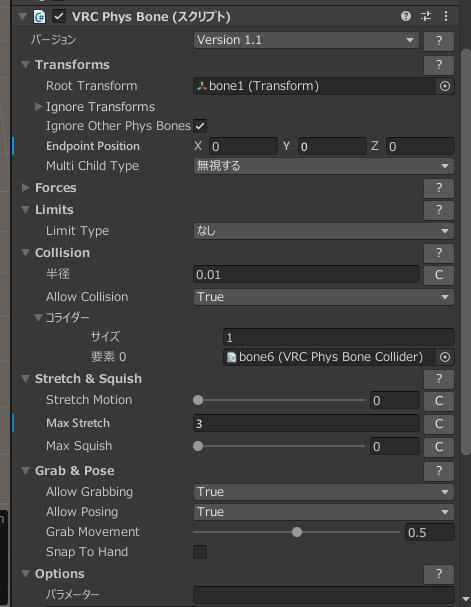
Task: Click curve C button for Stretch Motion
Action: click(x=439, y=401)
